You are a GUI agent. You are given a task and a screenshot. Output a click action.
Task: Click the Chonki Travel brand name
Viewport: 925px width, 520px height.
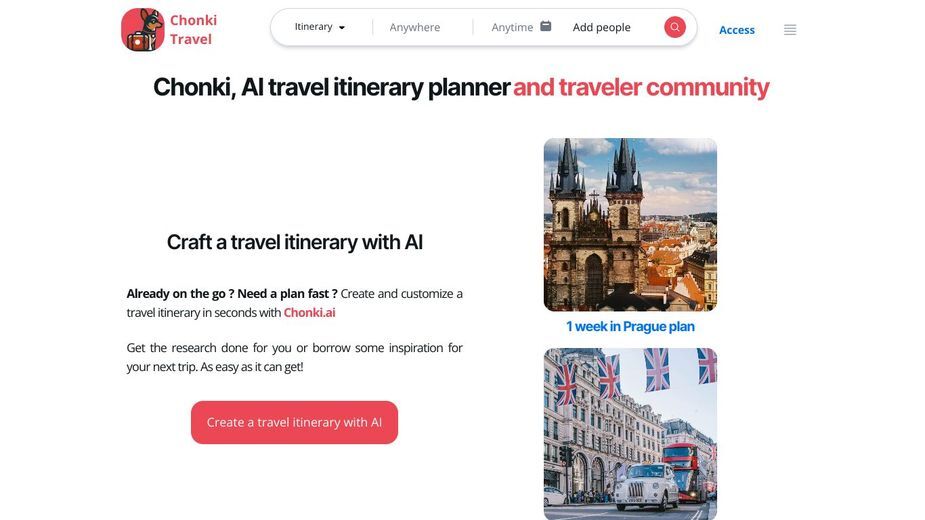(x=193, y=30)
